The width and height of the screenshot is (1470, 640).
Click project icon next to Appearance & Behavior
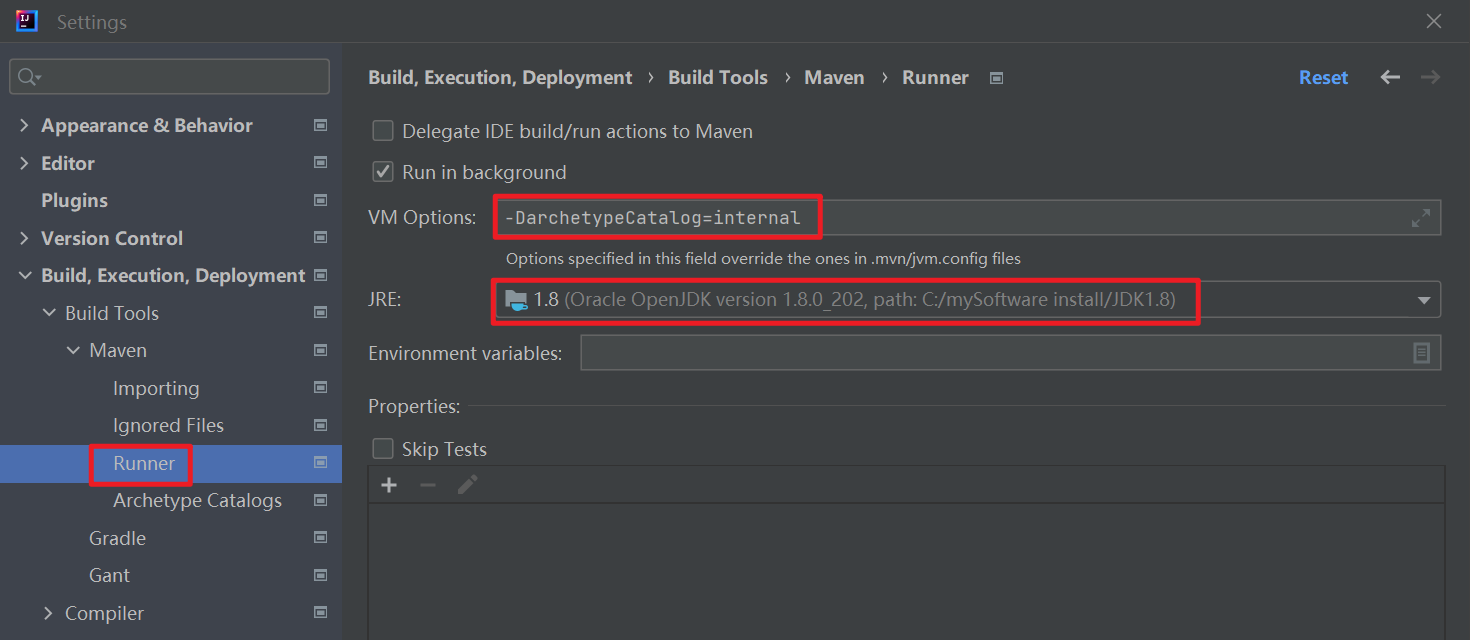pos(320,125)
